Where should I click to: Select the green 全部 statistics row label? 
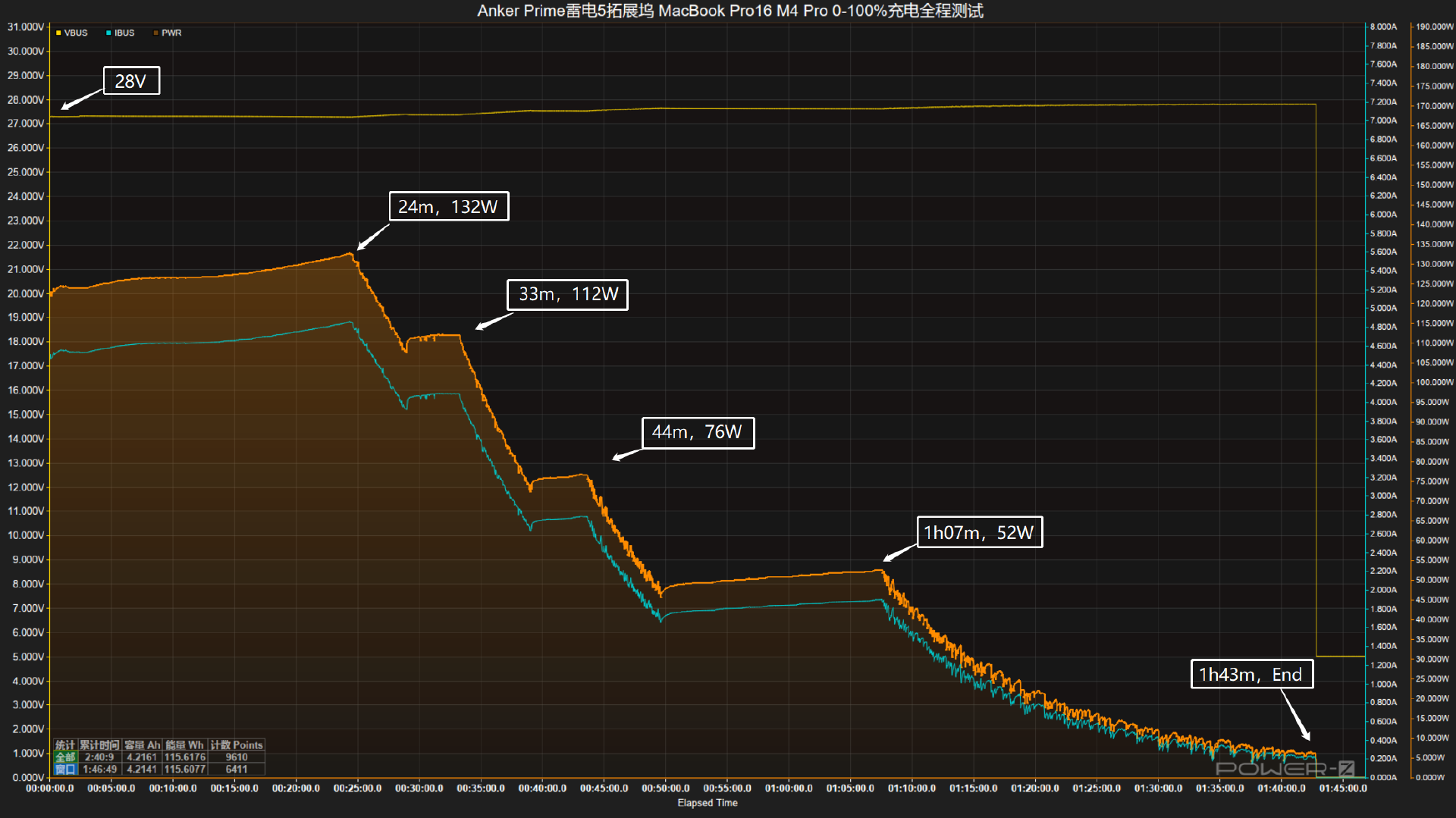[65, 757]
